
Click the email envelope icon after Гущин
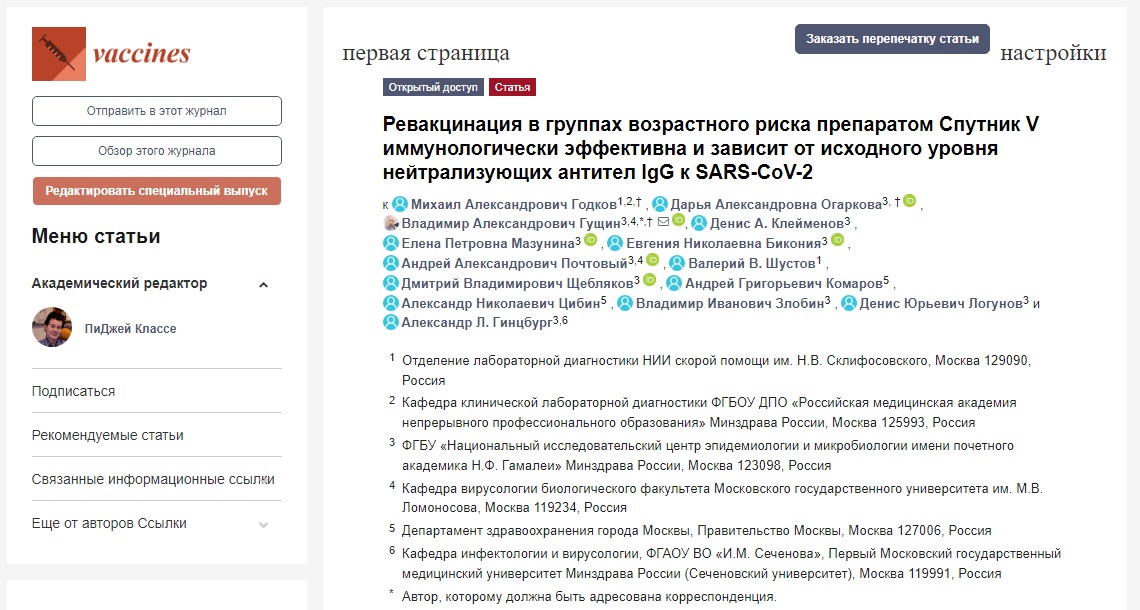(663, 221)
